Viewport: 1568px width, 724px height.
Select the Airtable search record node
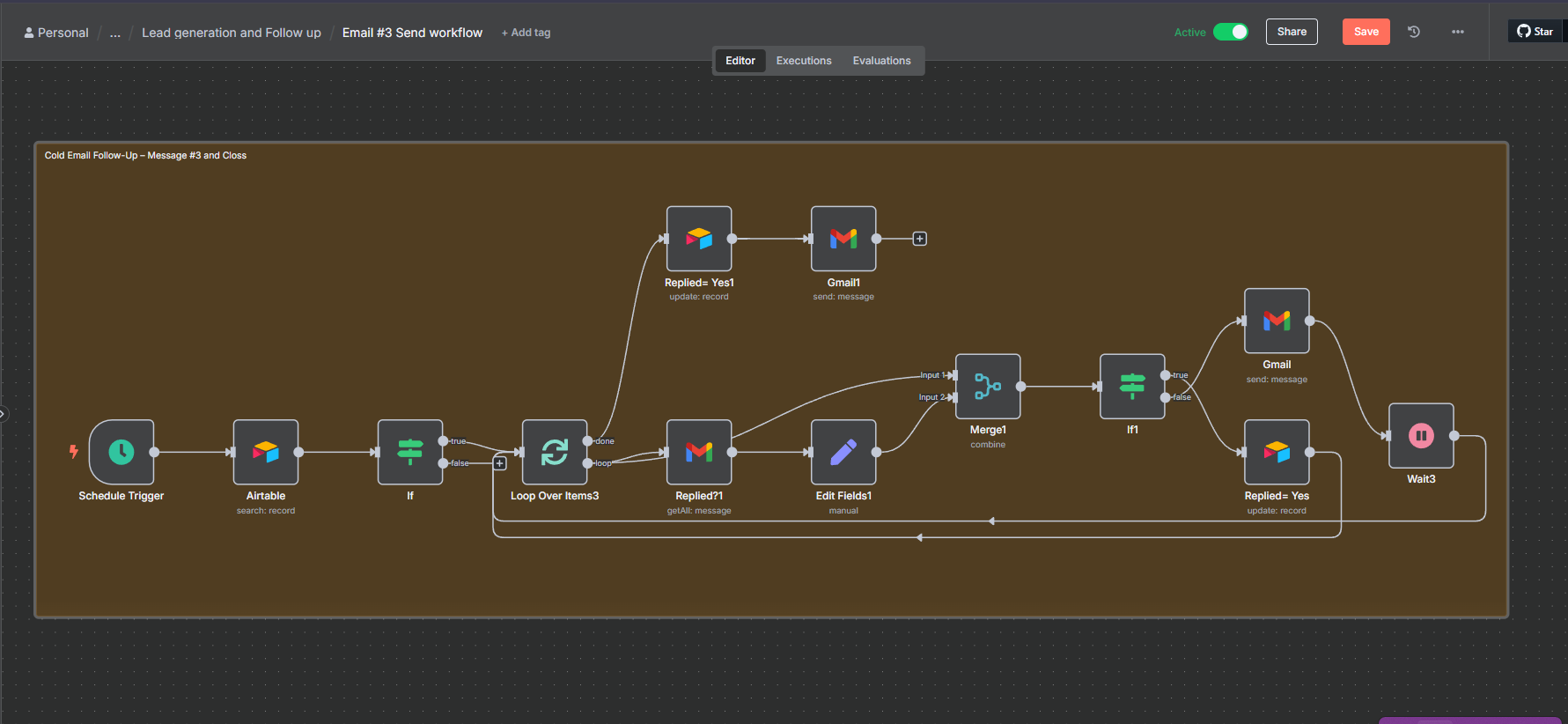266,452
